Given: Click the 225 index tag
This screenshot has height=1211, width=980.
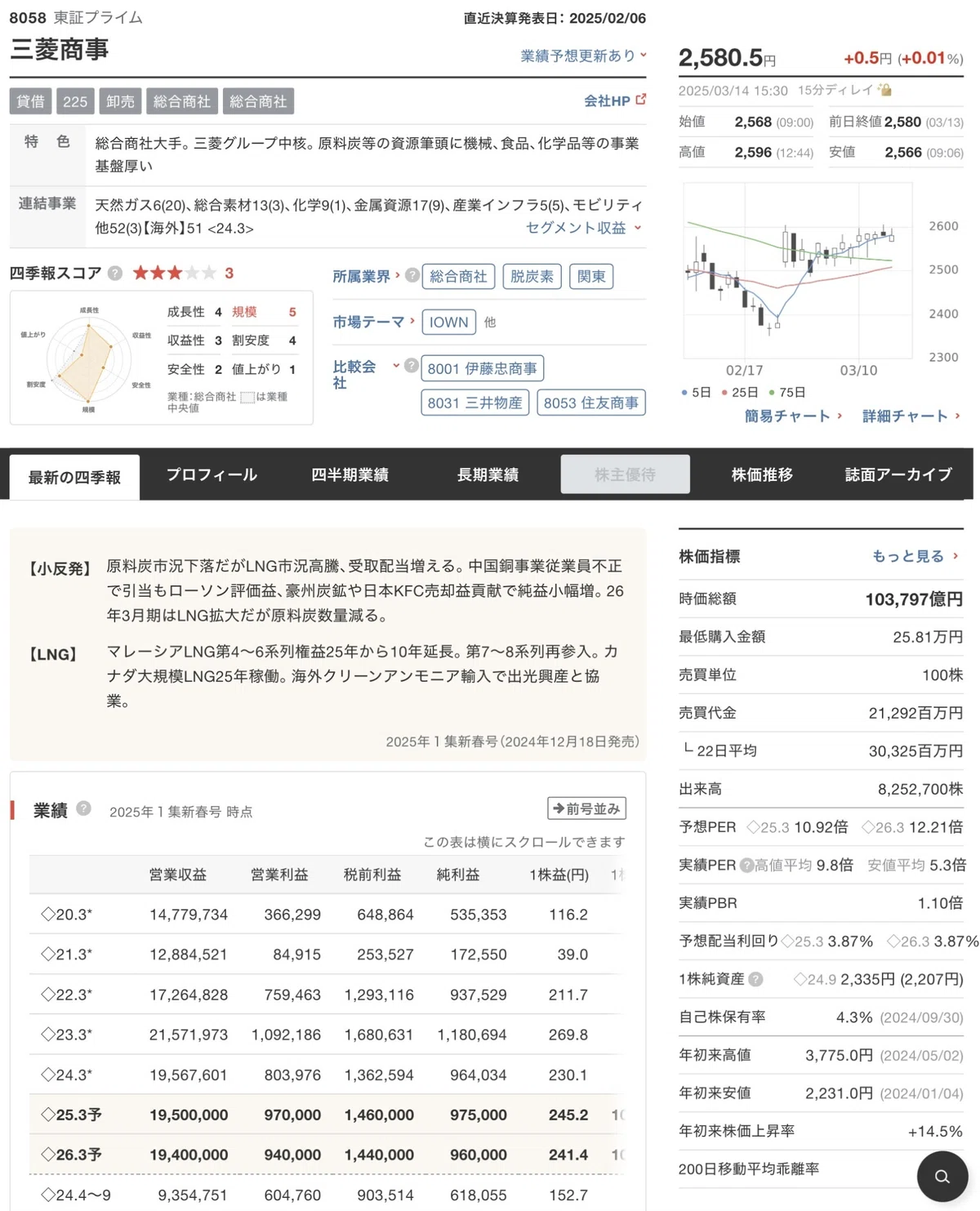Looking at the screenshot, I should (x=75, y=101).
